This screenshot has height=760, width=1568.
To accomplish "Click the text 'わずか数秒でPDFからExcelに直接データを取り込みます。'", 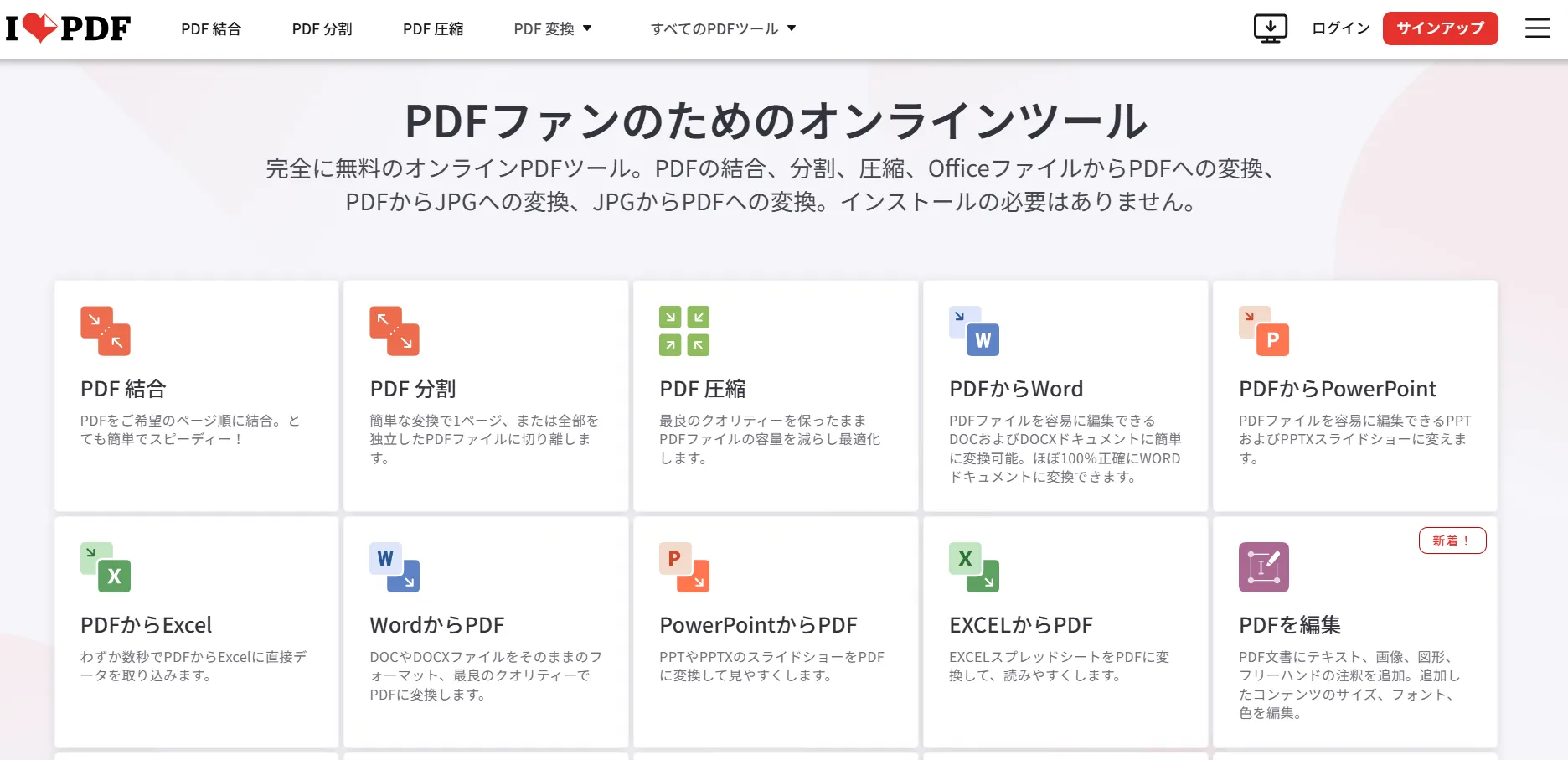I will click(193, 666).
